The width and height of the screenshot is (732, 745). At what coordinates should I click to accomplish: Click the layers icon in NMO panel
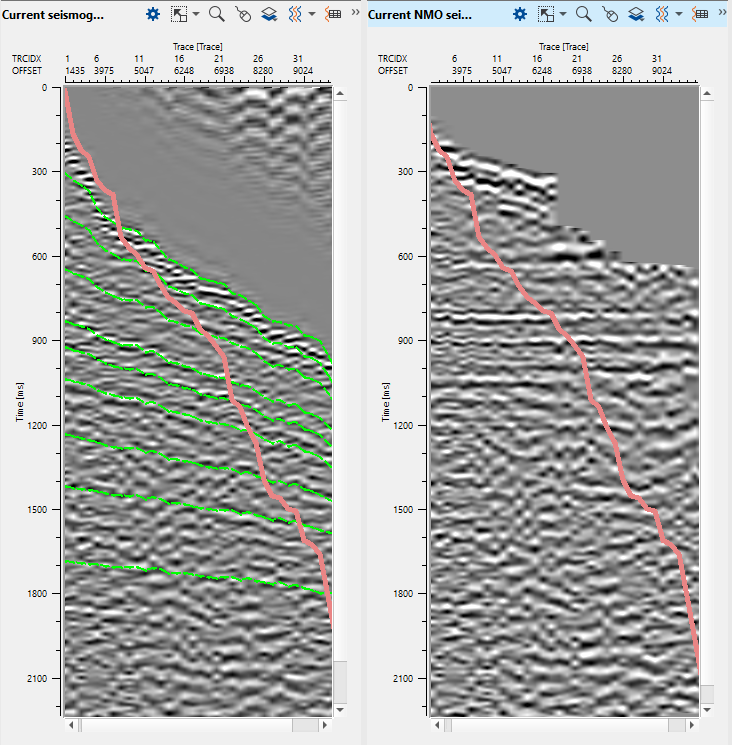(636, 14)
